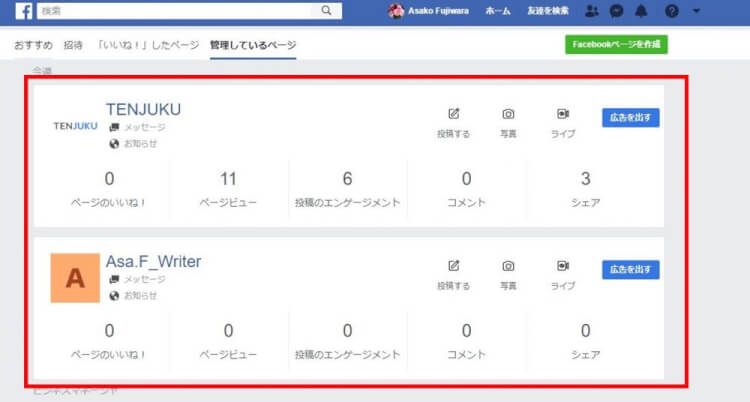Click the Facebook logo icon
750x402 pixels.
coord(23,11)
